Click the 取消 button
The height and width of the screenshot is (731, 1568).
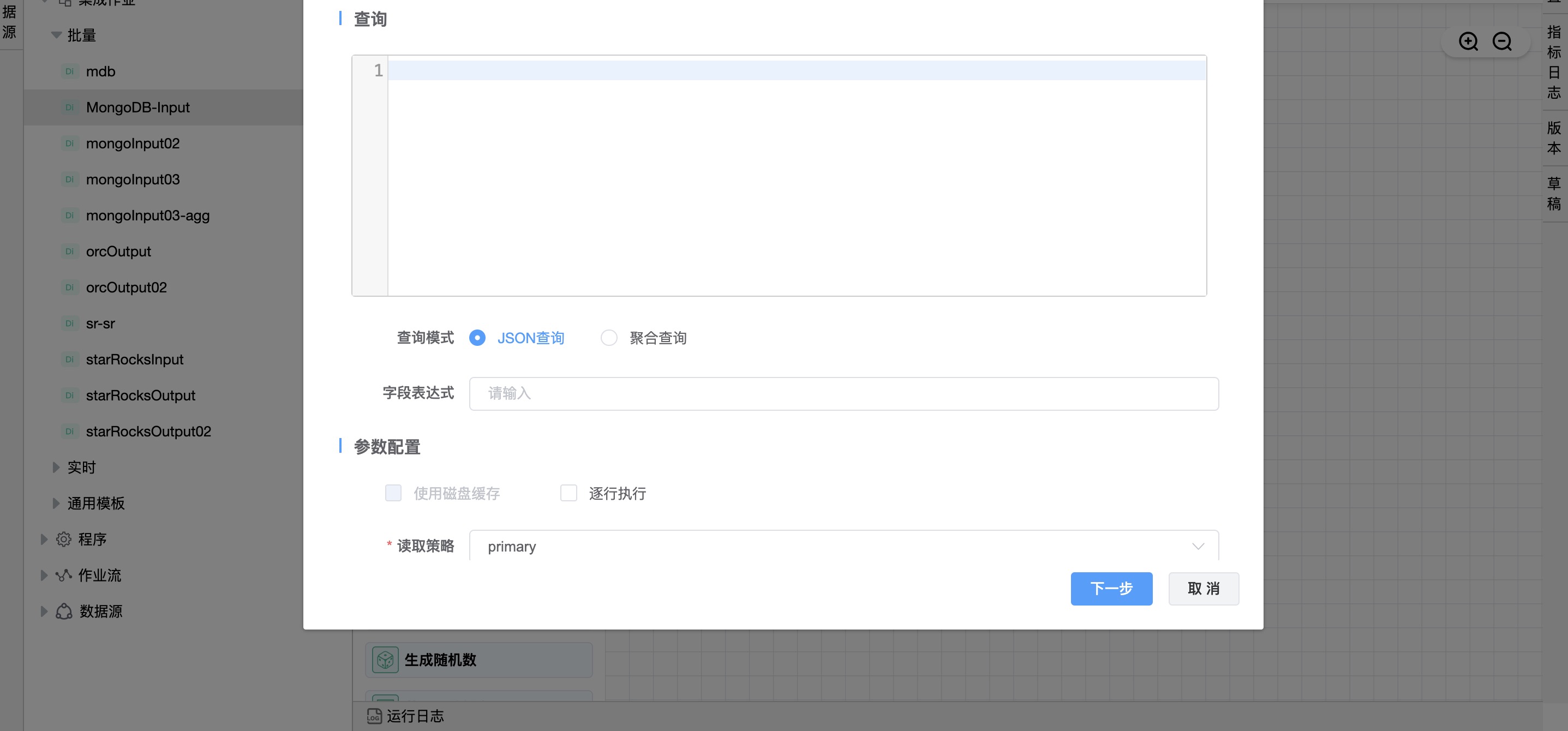coord(1203,589)
